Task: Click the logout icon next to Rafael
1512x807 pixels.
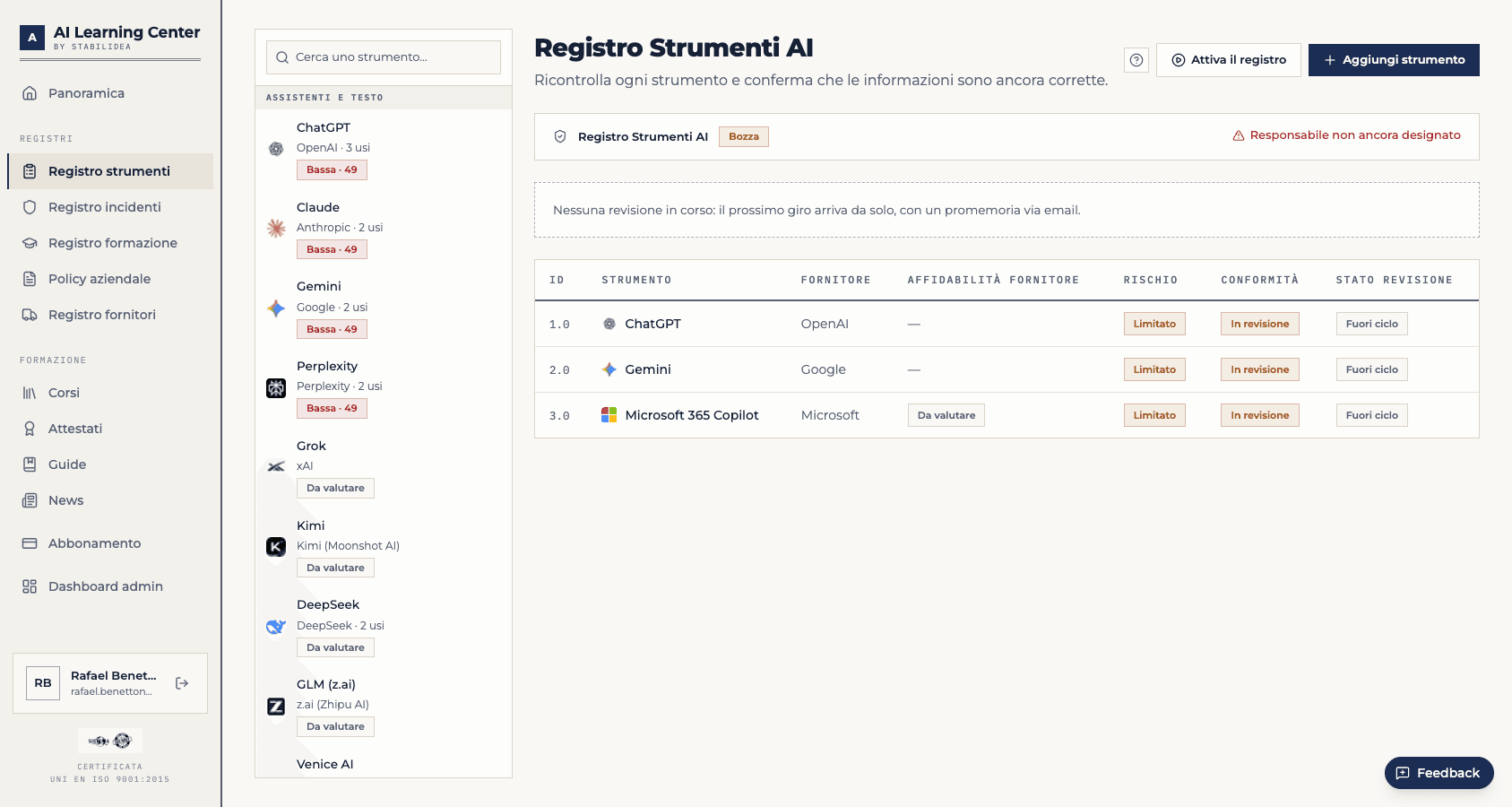Action: [182, 683]
